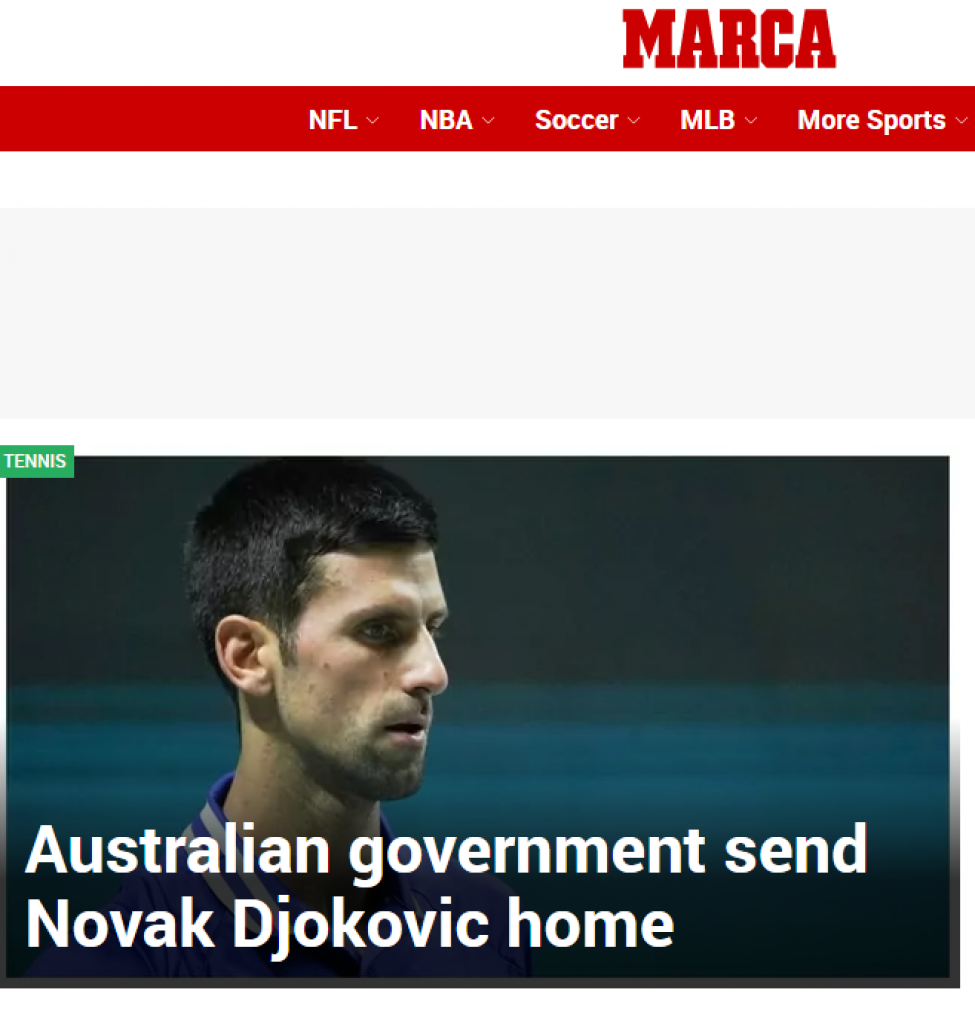Select MLB in the navigation bar
Viewport: 975px width, 1024px height.
pos(707,120)
